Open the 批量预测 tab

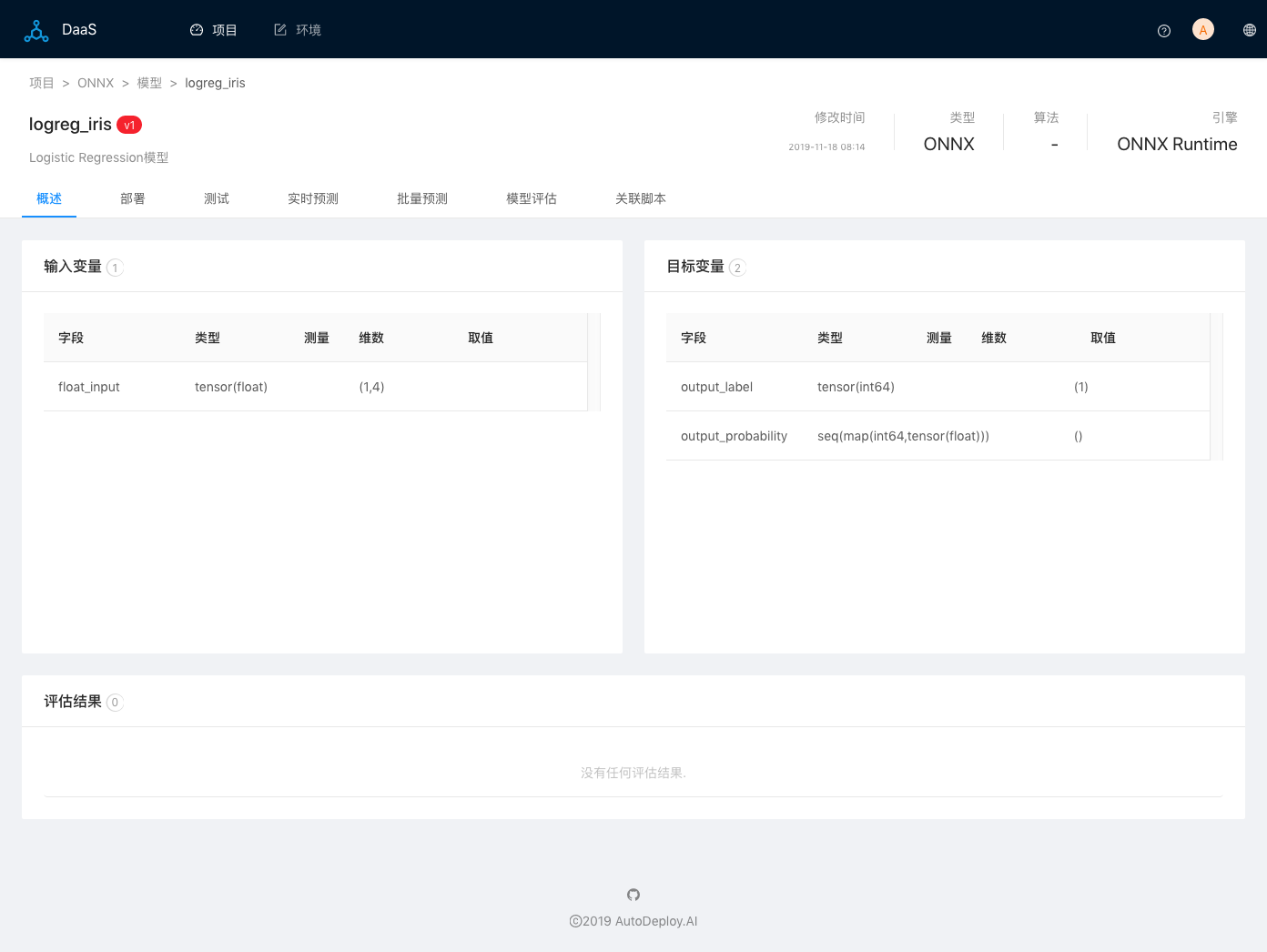pyautogui.click(x=422, y=198)
